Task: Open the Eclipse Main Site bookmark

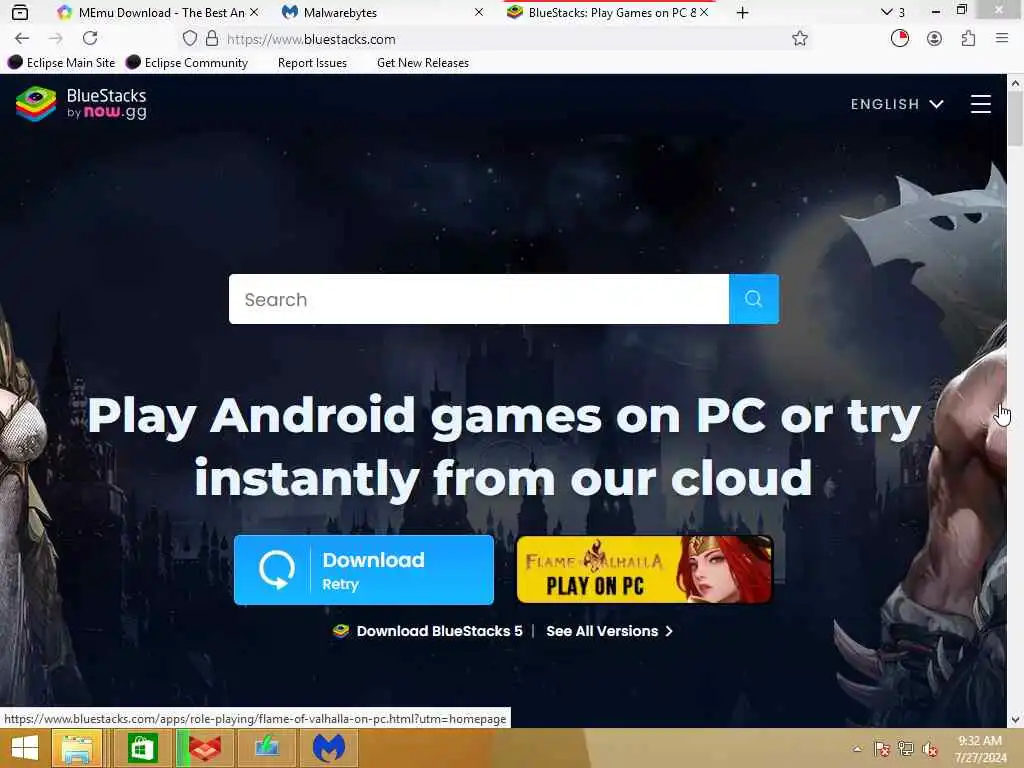Action: point(61,63)
